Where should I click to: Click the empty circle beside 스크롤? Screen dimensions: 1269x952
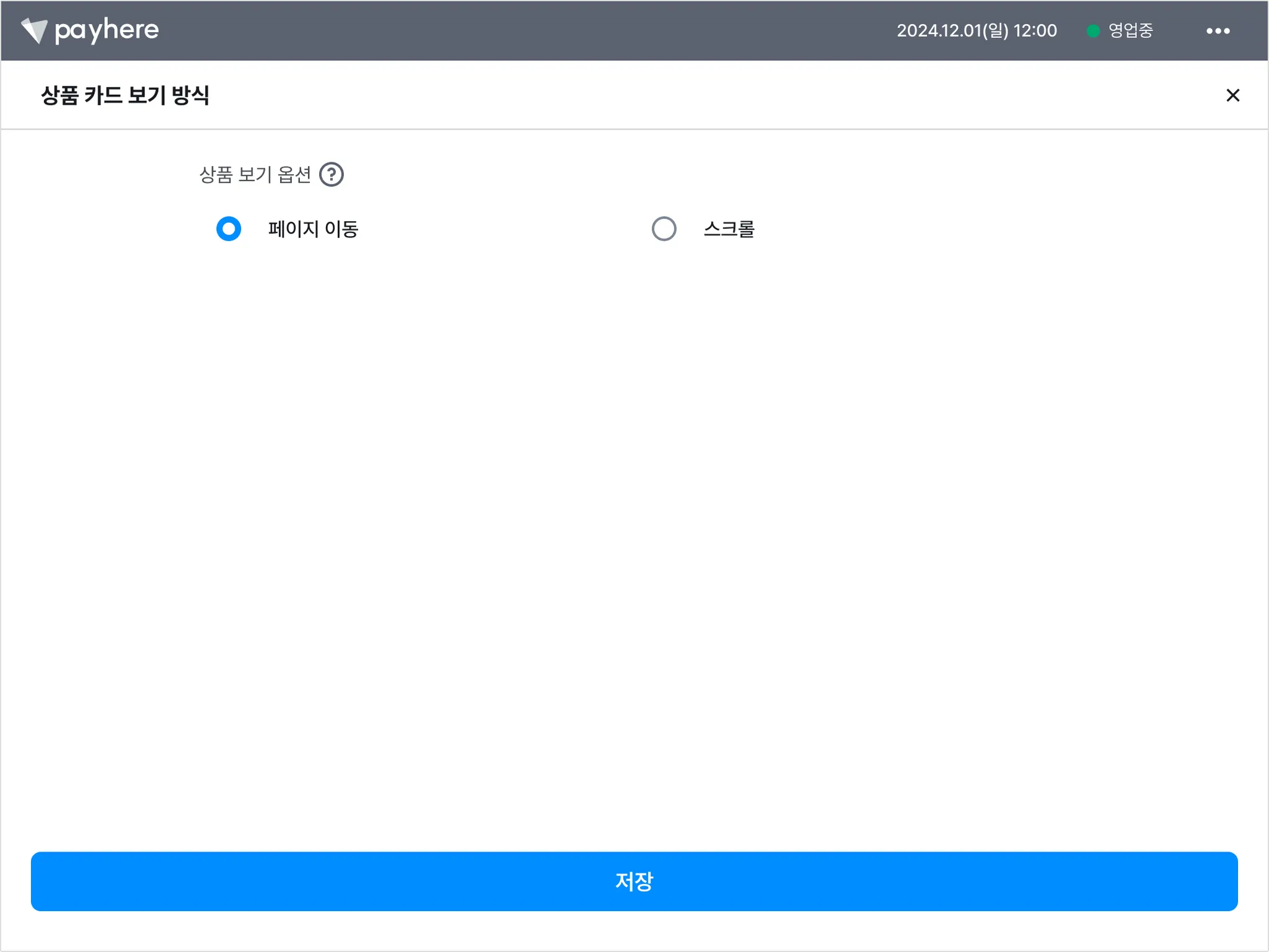[664, 229]
